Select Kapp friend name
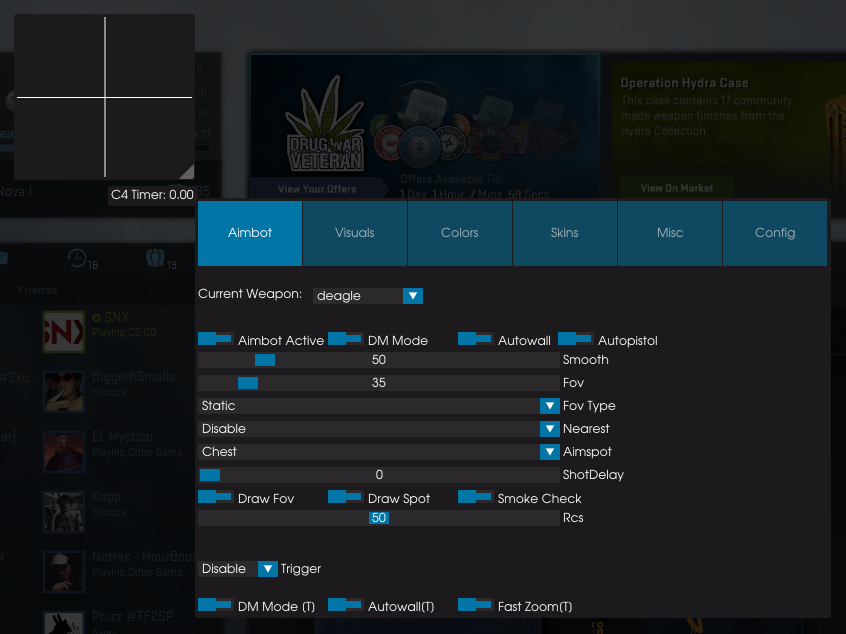846x634 pixels. 106,497
